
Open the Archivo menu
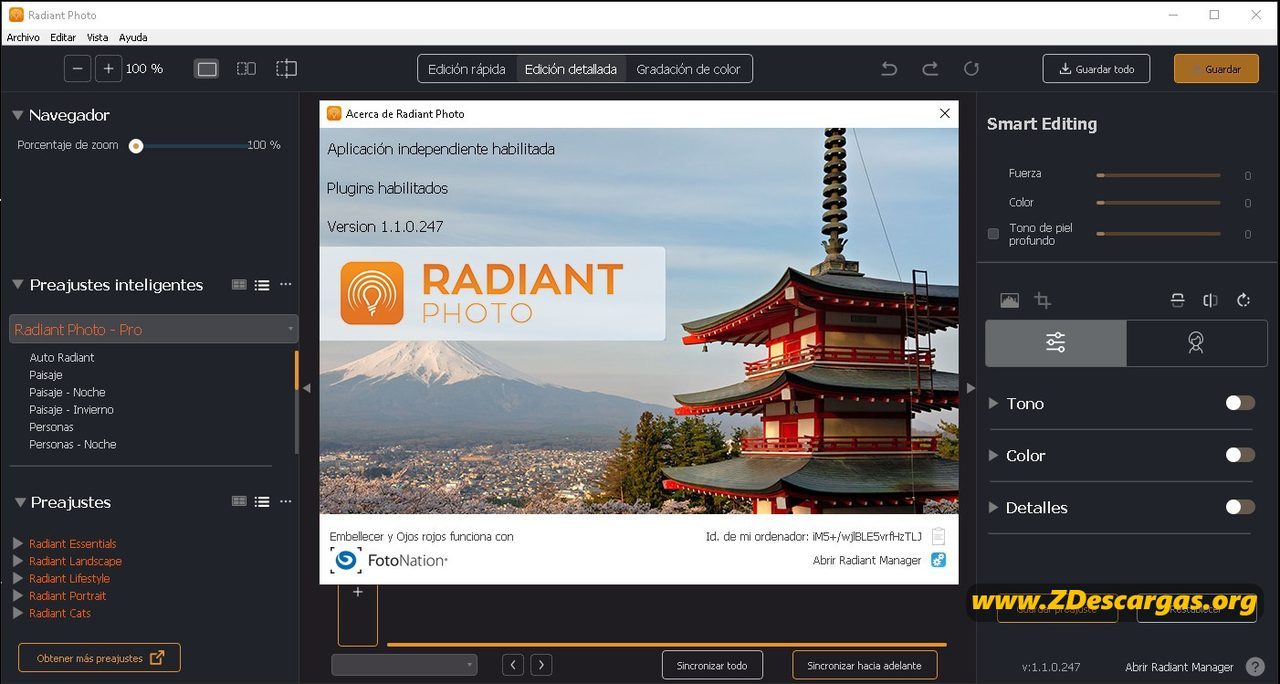[x=23, y=37]
